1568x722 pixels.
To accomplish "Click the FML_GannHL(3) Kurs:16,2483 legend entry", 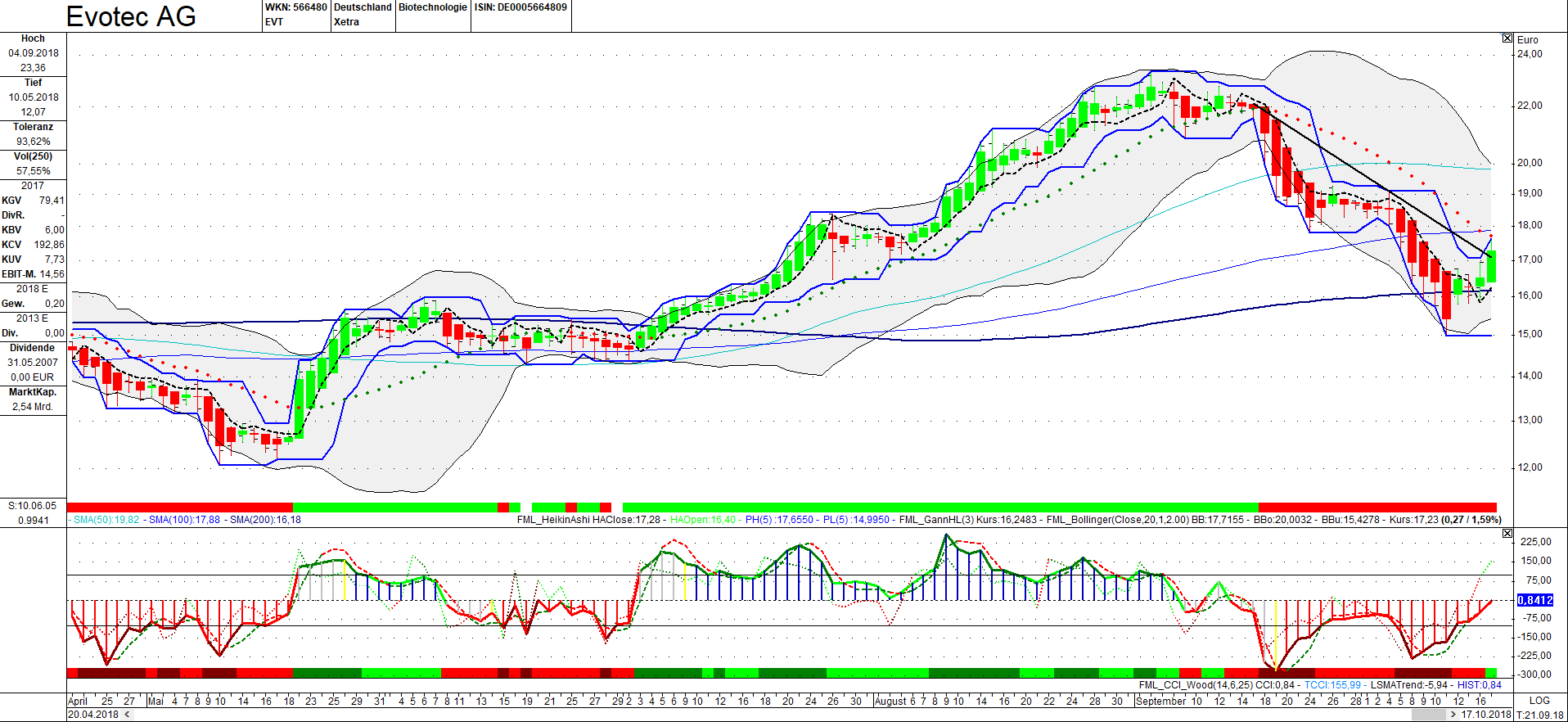I will 968,520.
